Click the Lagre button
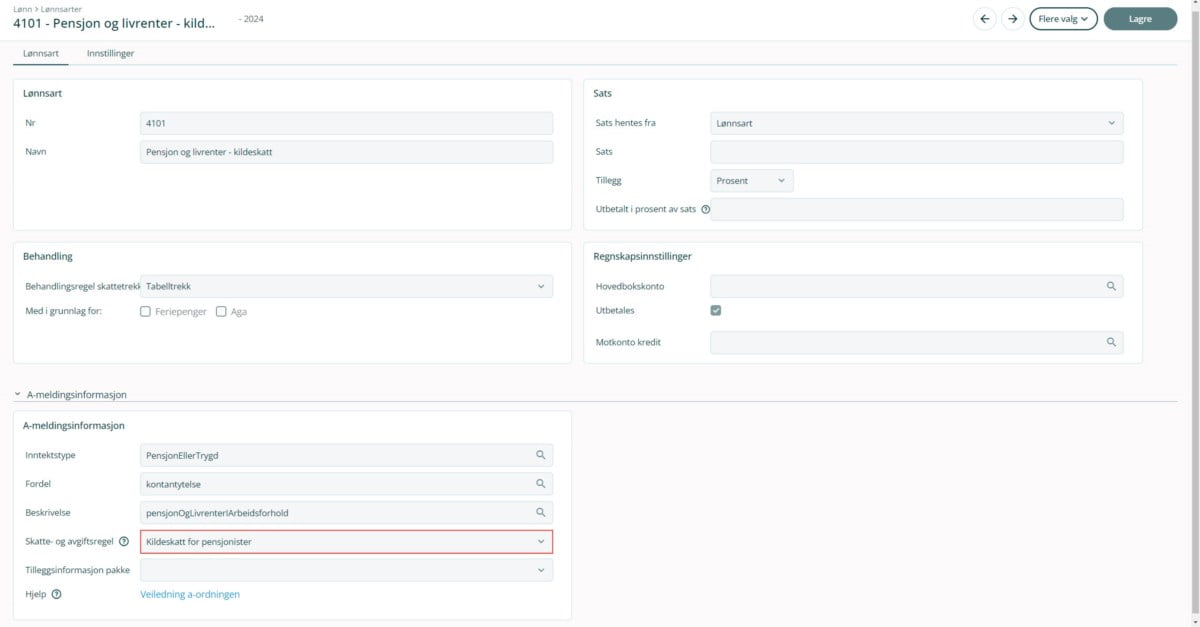The image size is (1200, 627). (1139, 19)
